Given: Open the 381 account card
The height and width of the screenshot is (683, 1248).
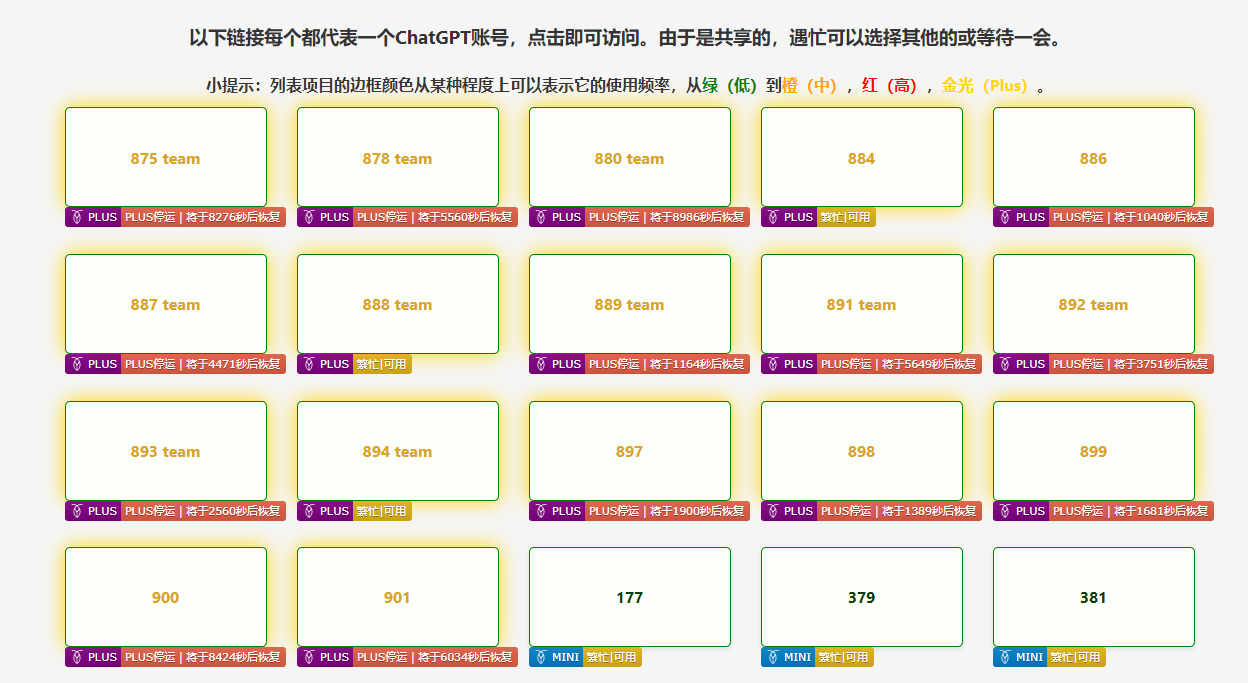Looking at the screenshot, I should click(x=1094, y=597).
